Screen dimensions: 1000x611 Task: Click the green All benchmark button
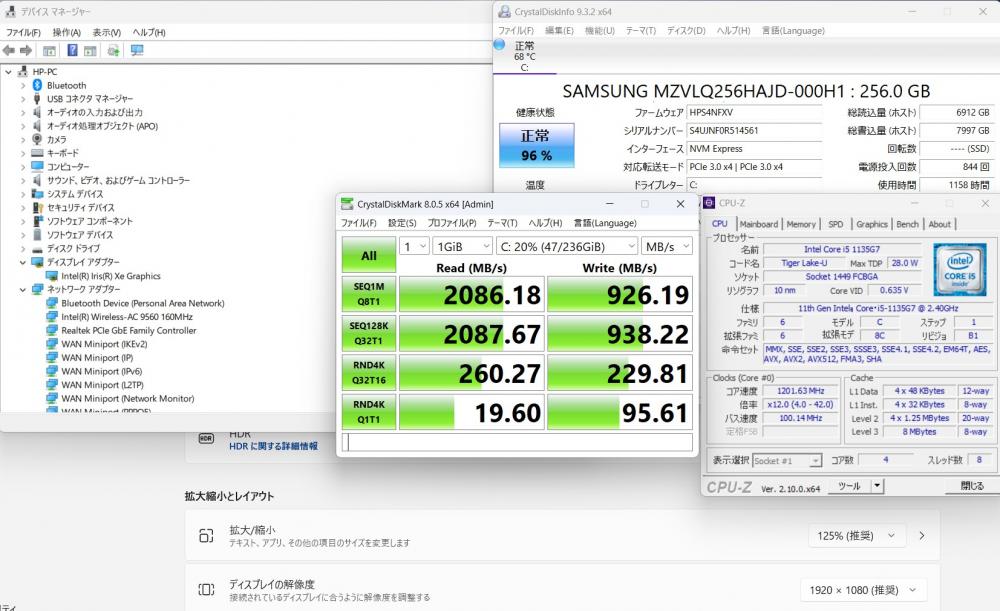369,255
